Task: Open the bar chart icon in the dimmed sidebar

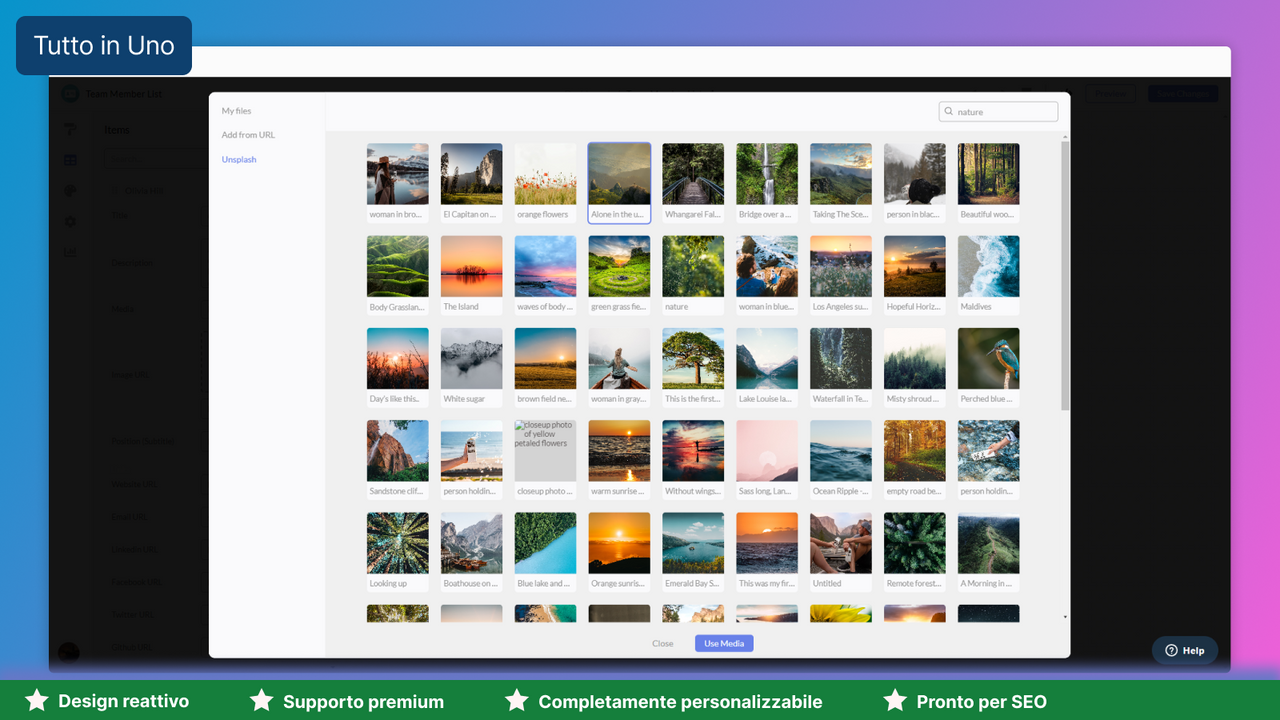Action: coord(70,253)
